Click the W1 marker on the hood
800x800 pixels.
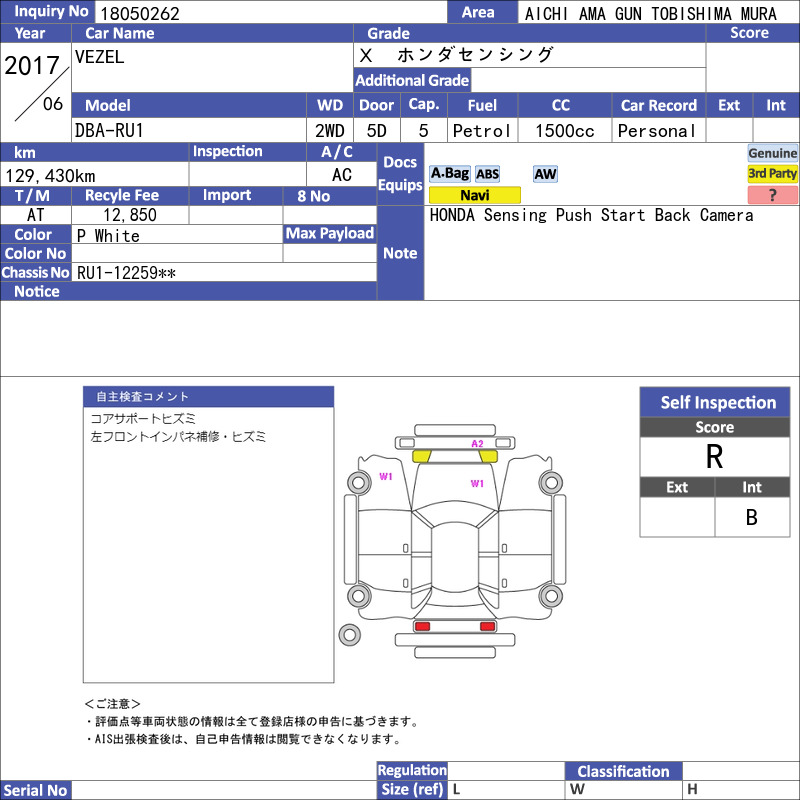(477, 483)
